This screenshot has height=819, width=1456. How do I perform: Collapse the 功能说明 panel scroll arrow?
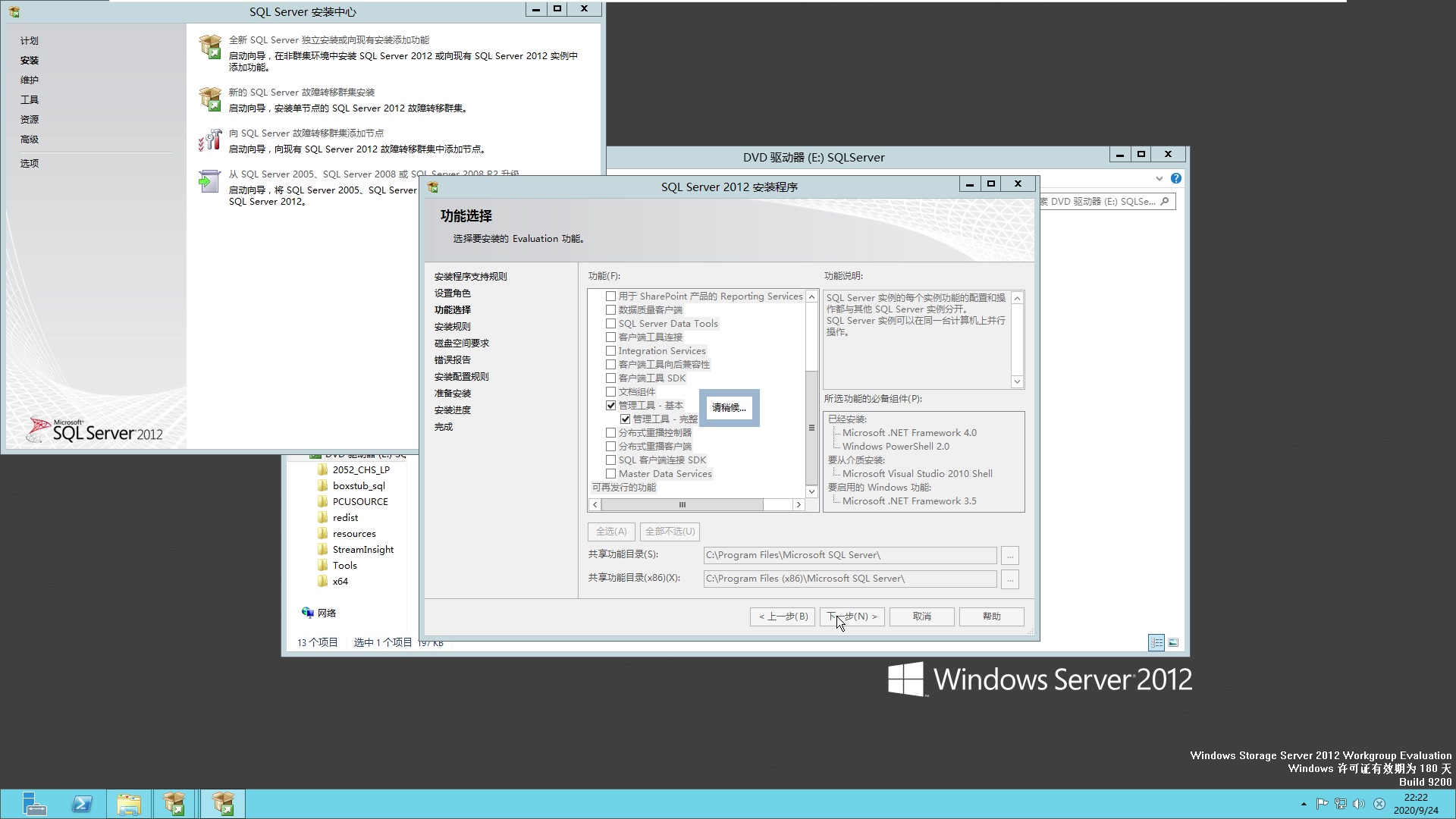click(1017, 381)
